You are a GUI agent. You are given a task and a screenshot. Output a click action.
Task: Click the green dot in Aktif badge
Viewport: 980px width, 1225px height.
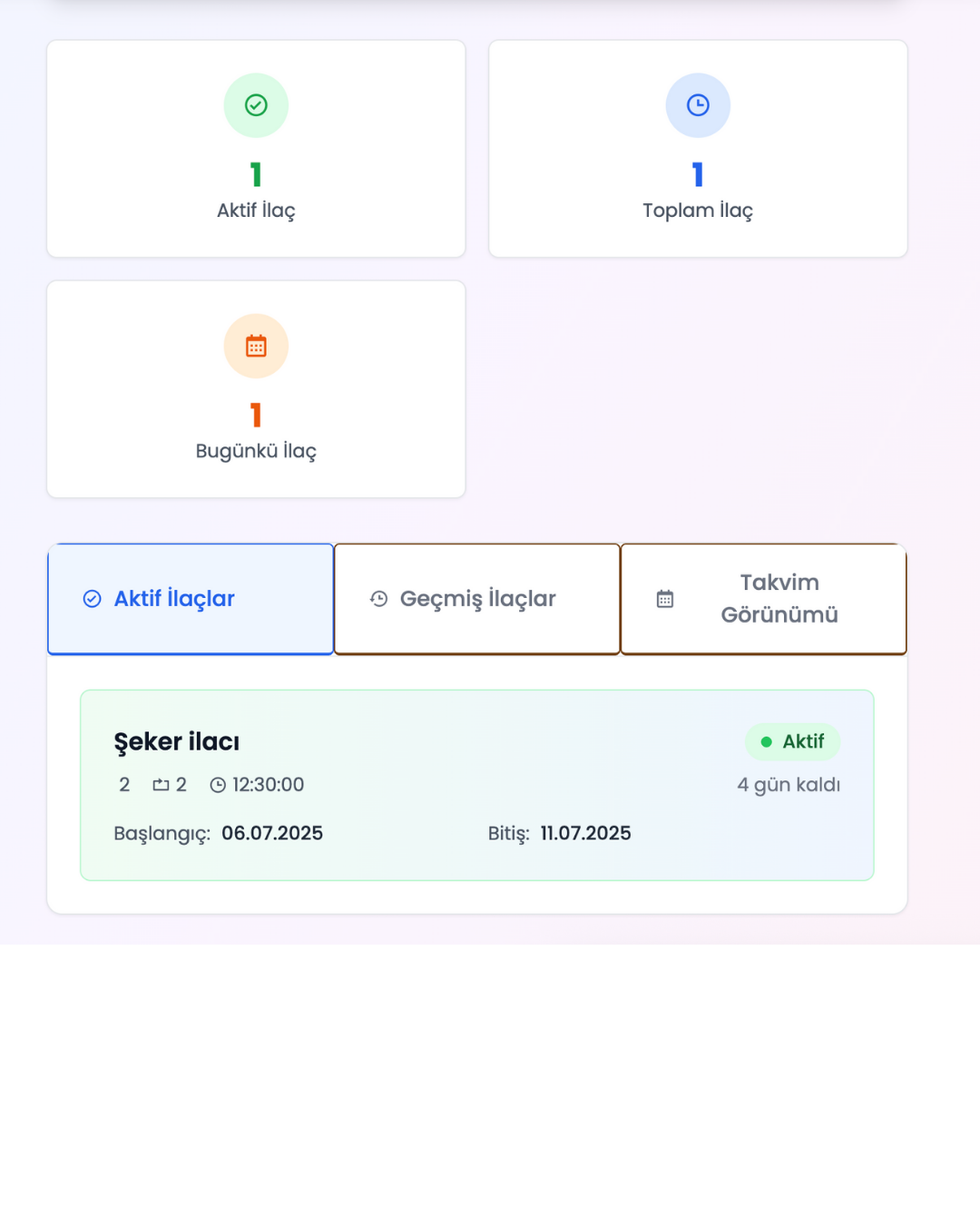point(766,742)
